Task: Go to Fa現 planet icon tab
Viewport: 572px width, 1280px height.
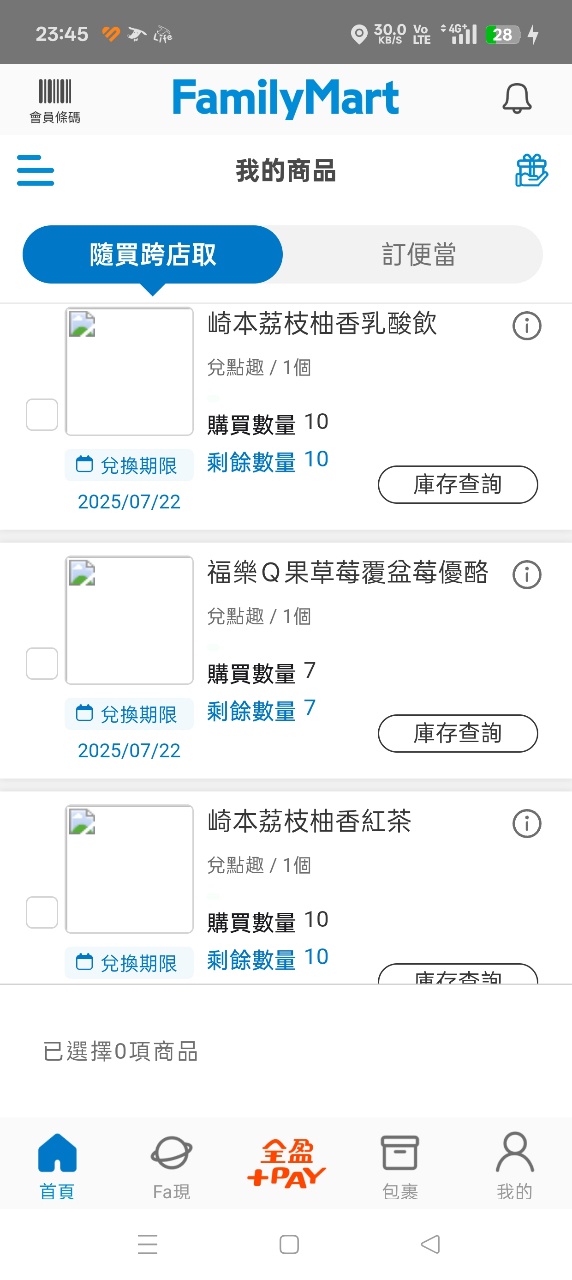Action: tap(172, 1166)
